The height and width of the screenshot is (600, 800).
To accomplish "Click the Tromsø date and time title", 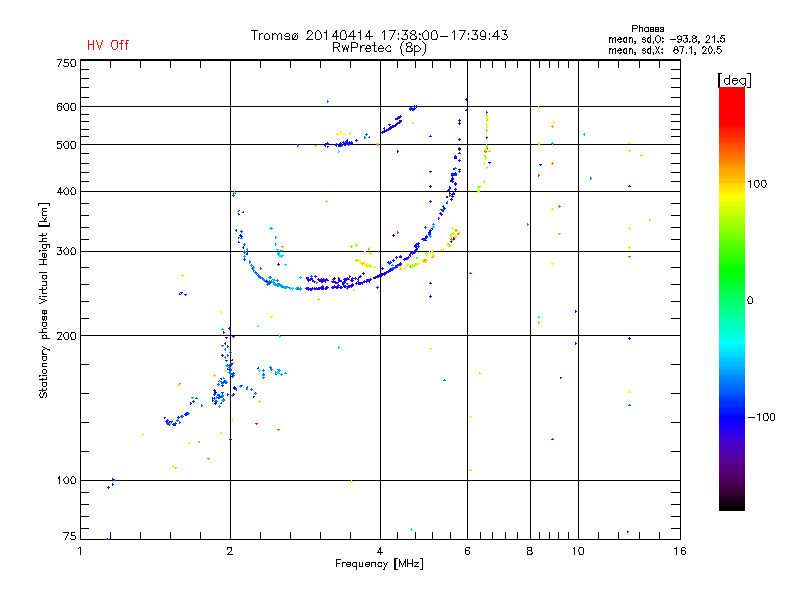I will pyautogui.click(x=379, y=35).
